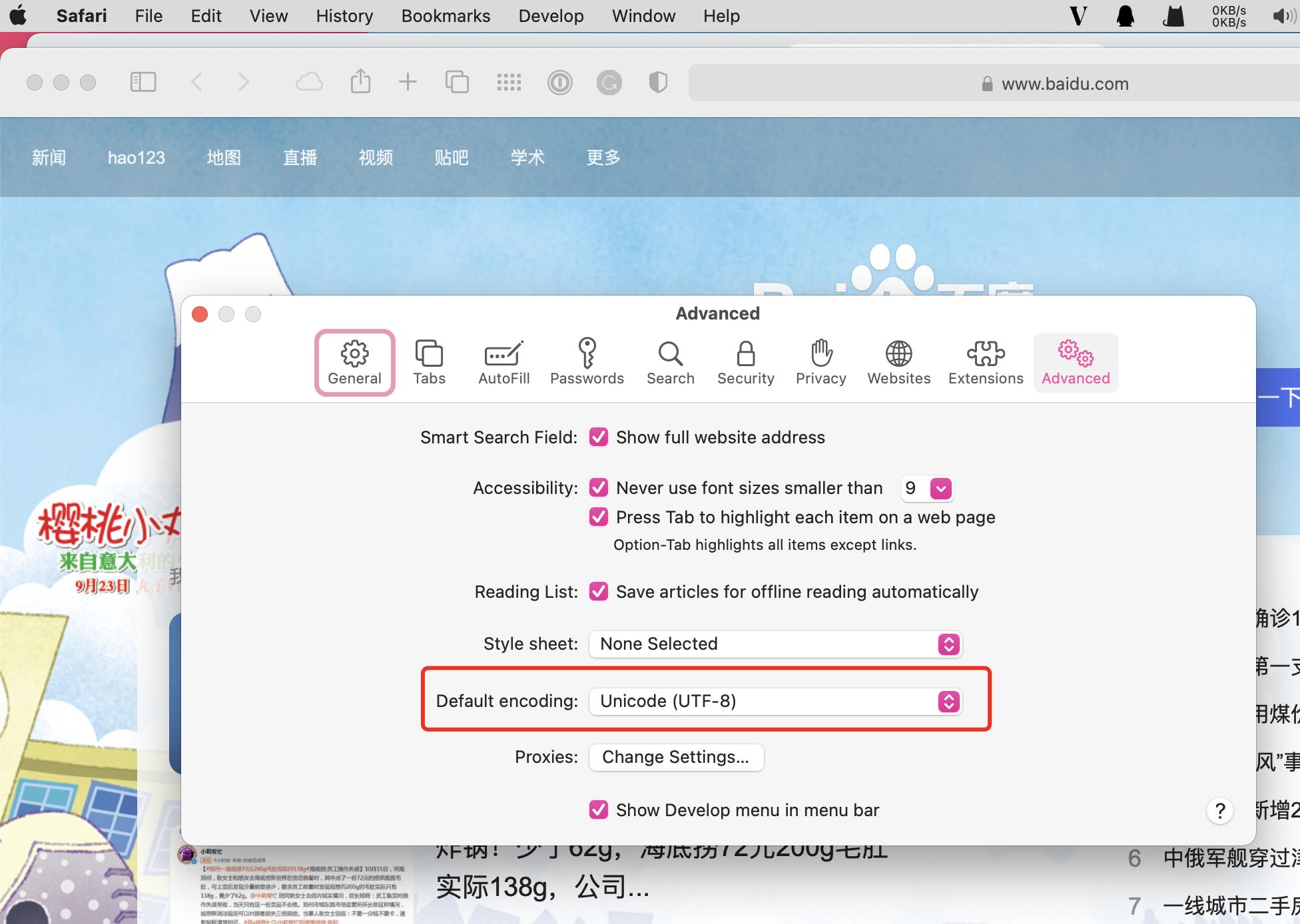Image resolution: width=1300 pixels, height=924 pixels.
Task: Click the Share icon in Safari toolbar
Action: tap(360, 82)
